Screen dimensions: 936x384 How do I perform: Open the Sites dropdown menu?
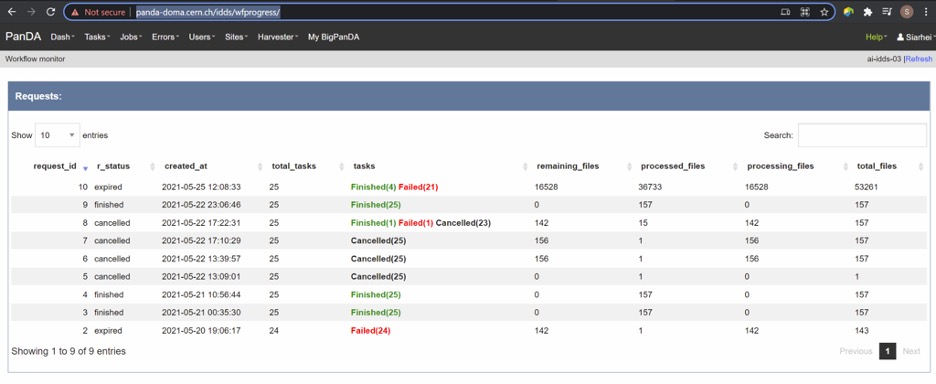click(x=237, y=37)
